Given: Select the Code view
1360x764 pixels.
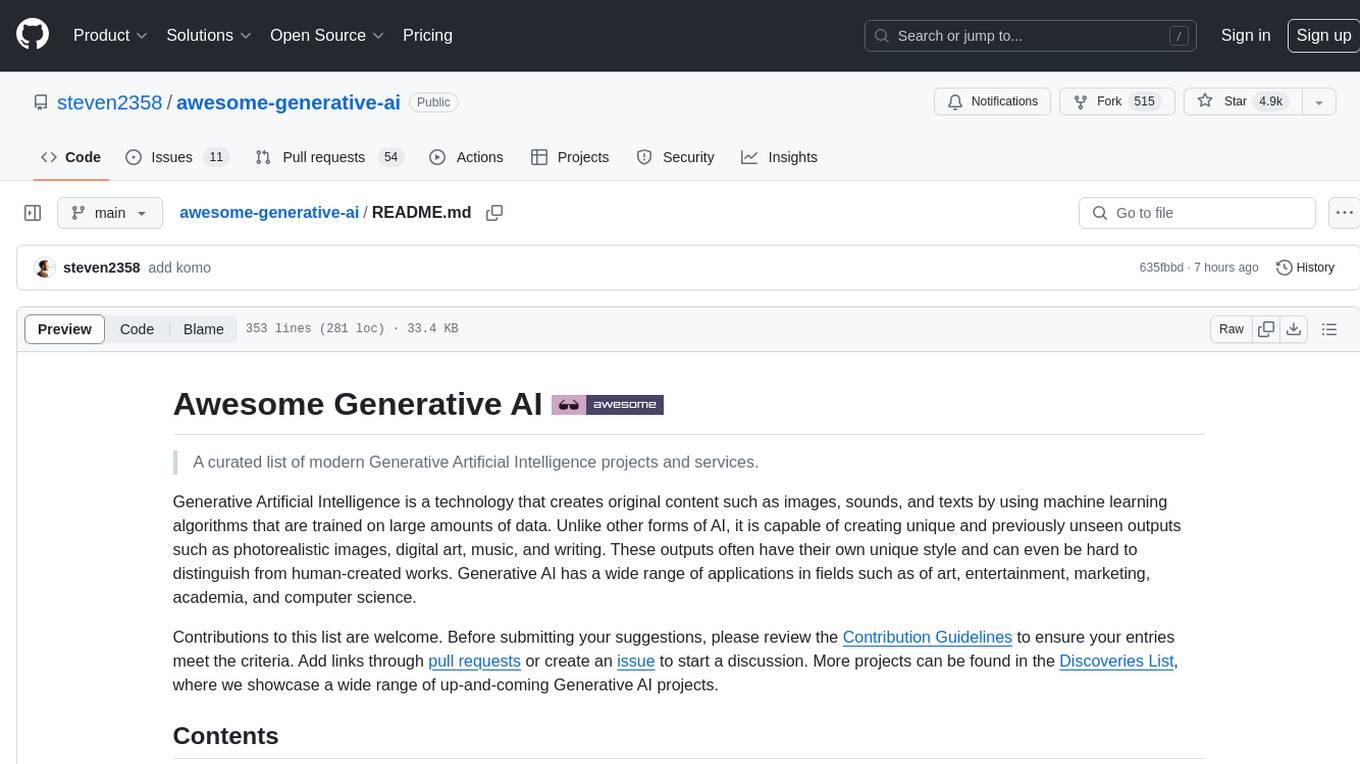Looking at the screenshot, I should pos(137,329).
